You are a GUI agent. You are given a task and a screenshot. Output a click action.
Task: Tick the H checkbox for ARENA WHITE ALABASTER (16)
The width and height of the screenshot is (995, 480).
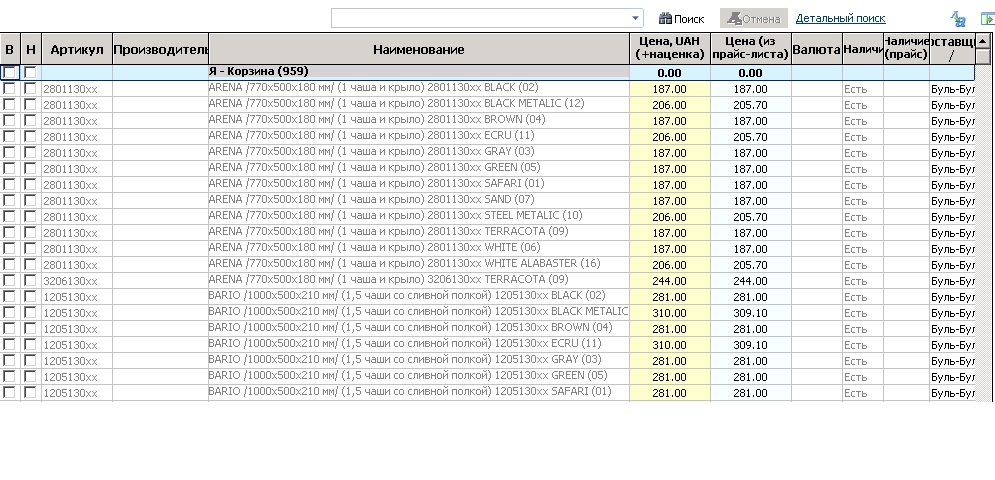click(x=30, y=264)
